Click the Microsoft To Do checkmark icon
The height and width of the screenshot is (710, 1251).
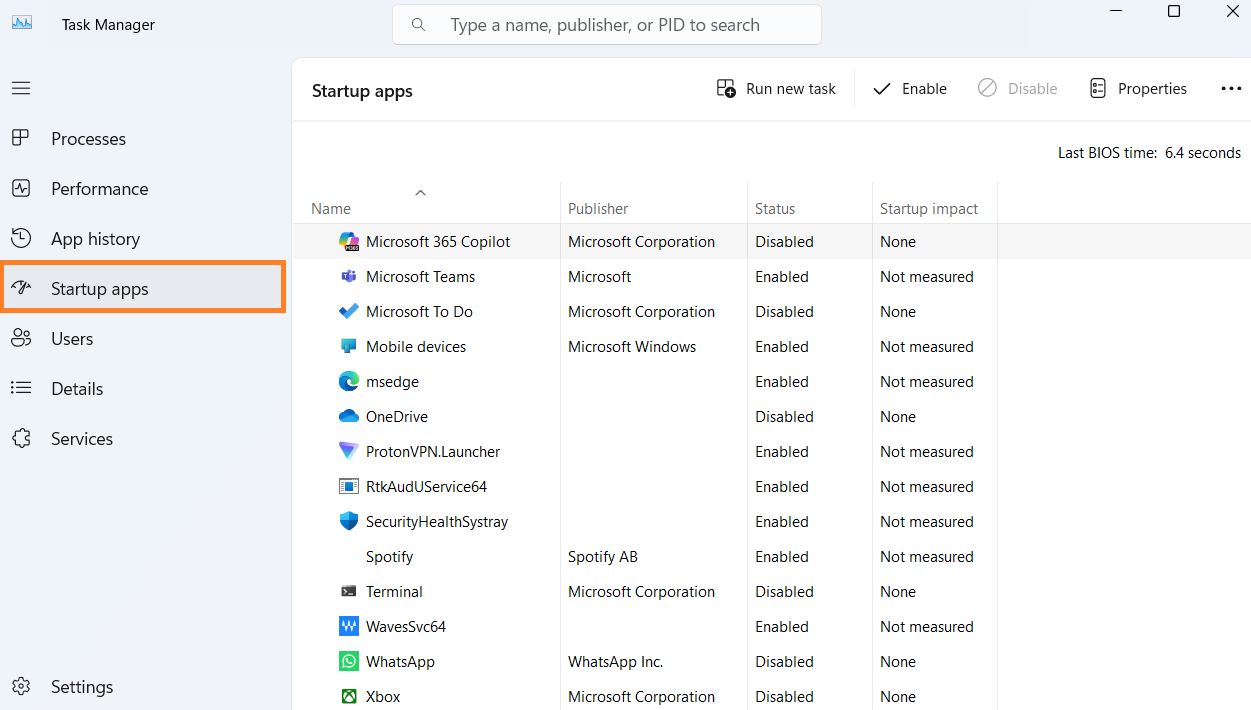(349, 312)
